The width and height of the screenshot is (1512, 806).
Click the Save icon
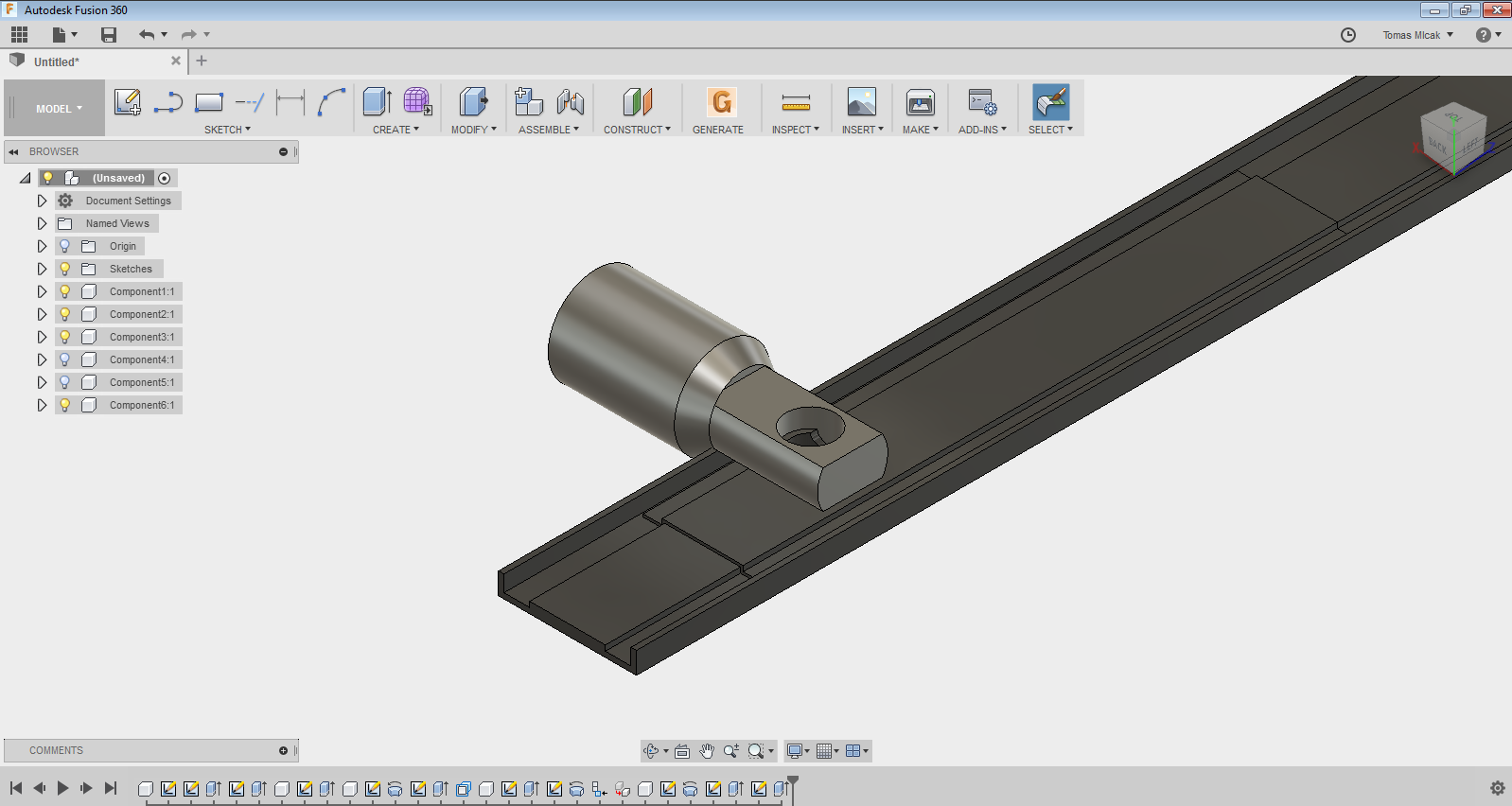(x=109, y=35)
